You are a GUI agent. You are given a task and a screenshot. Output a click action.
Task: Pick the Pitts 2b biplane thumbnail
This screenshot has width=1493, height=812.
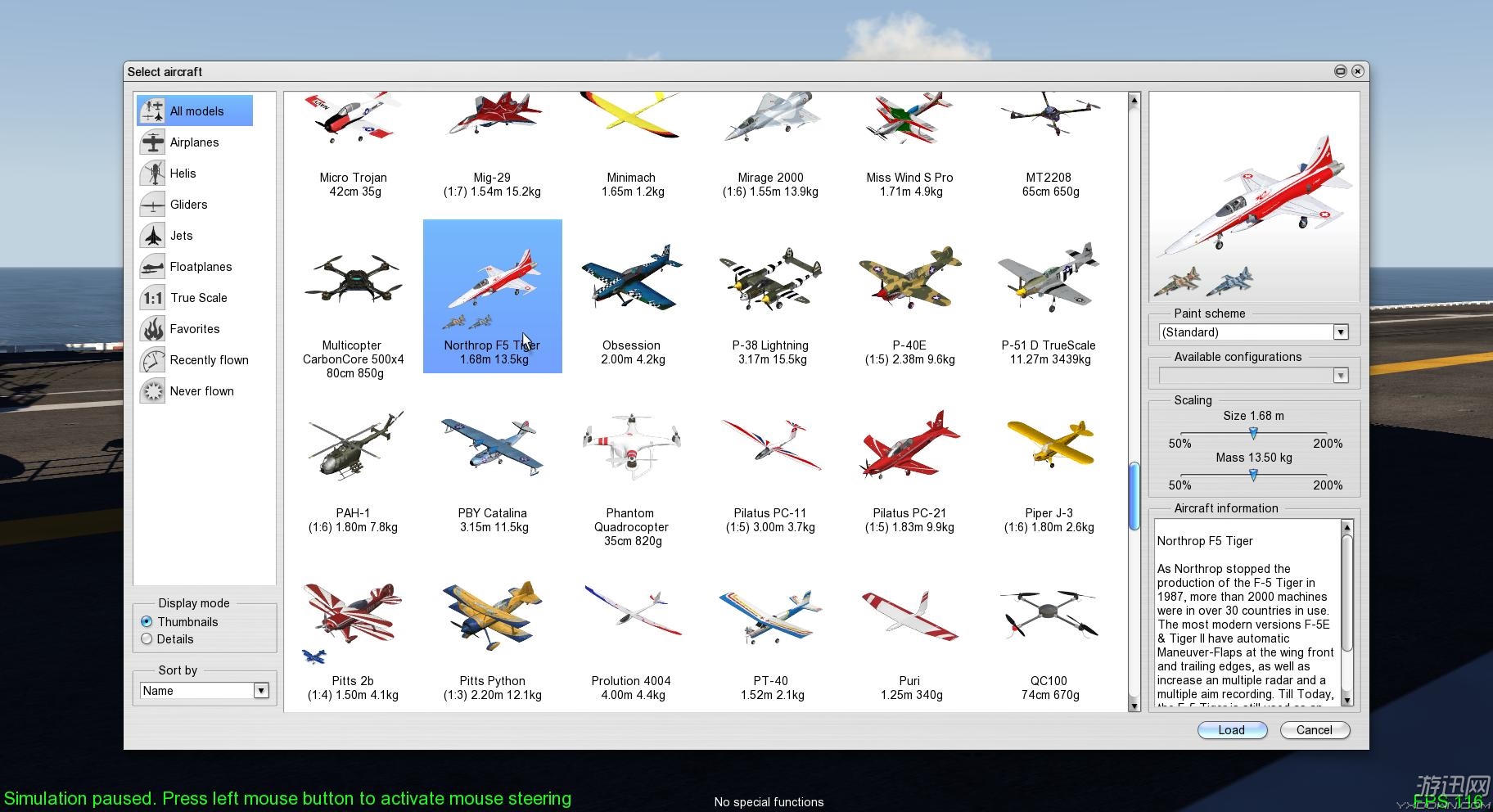353,612
